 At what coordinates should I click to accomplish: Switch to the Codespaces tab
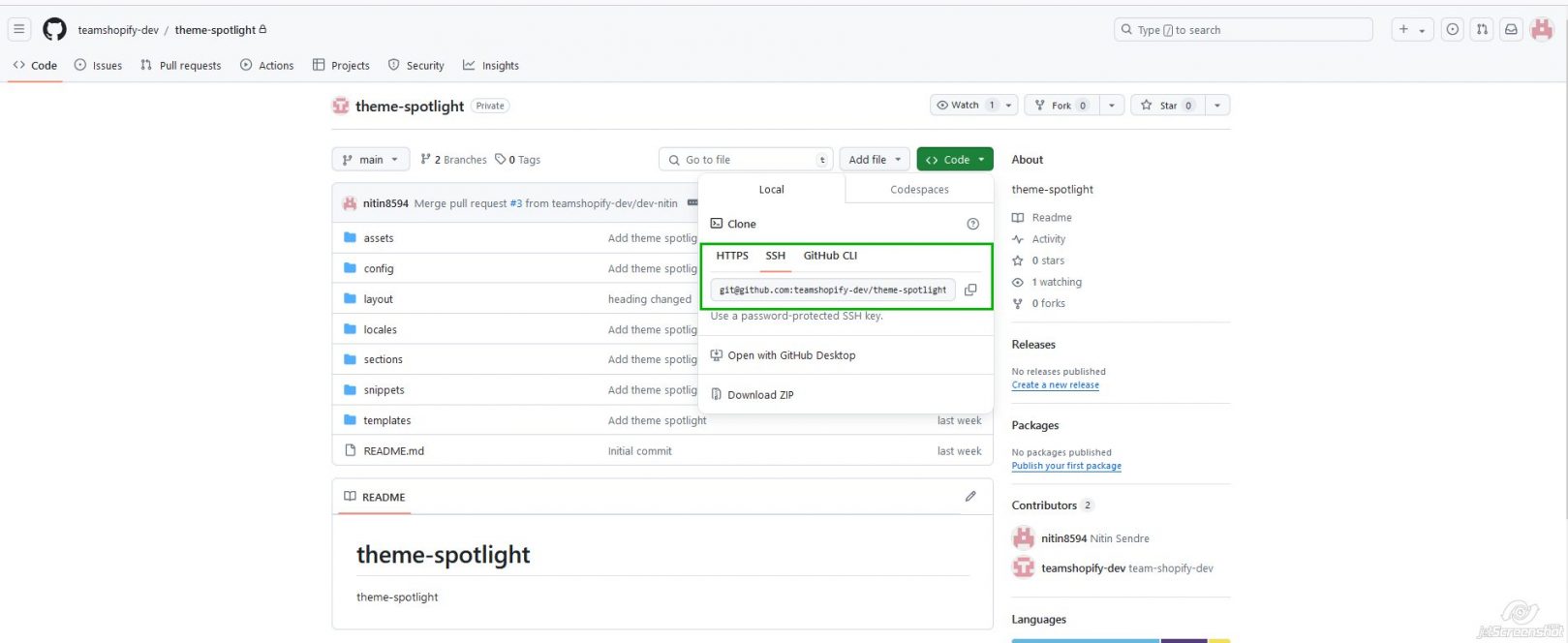click(919, 190)
